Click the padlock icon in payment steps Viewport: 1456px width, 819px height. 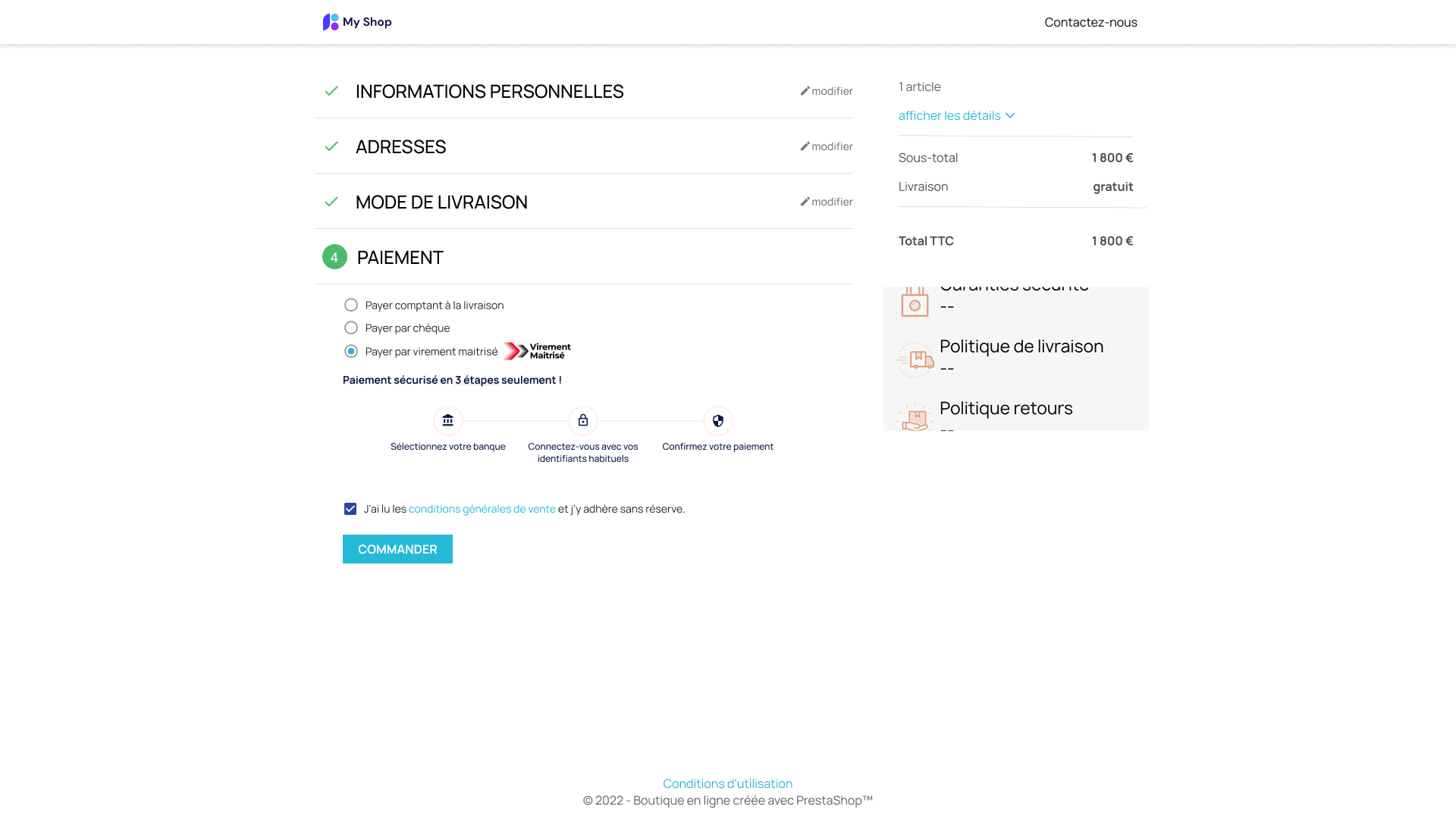[x=583, y=421]
